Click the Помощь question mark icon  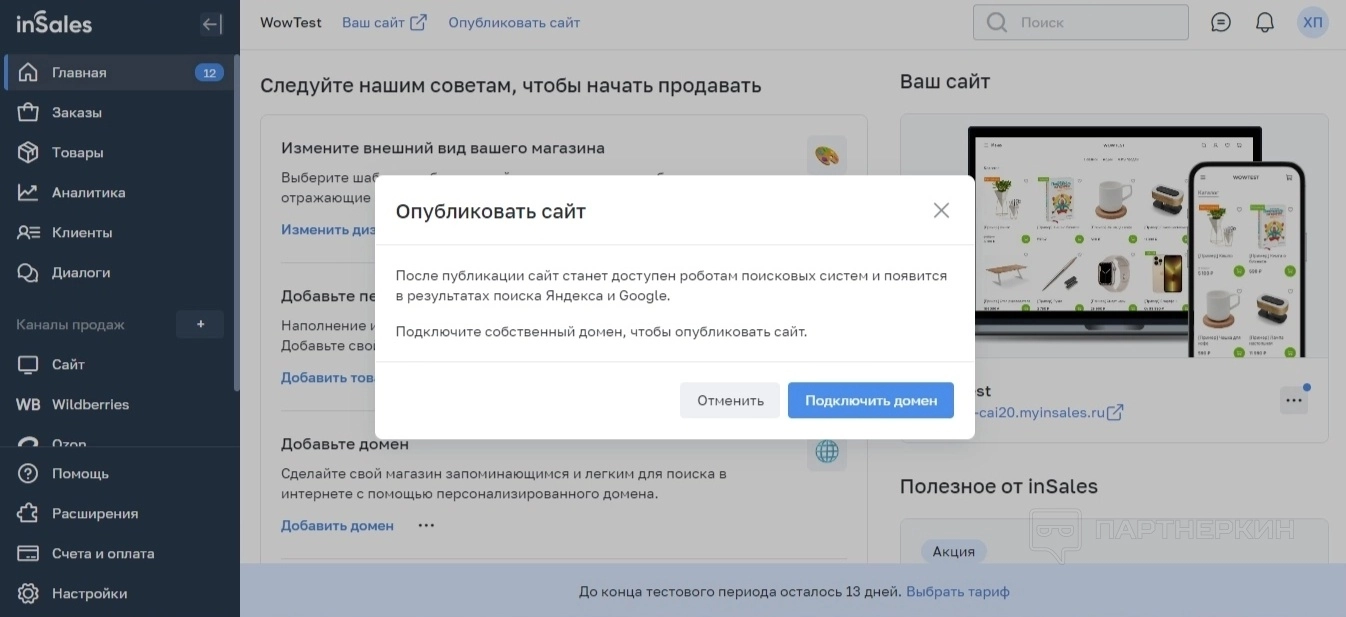click(x=28, y=473)
